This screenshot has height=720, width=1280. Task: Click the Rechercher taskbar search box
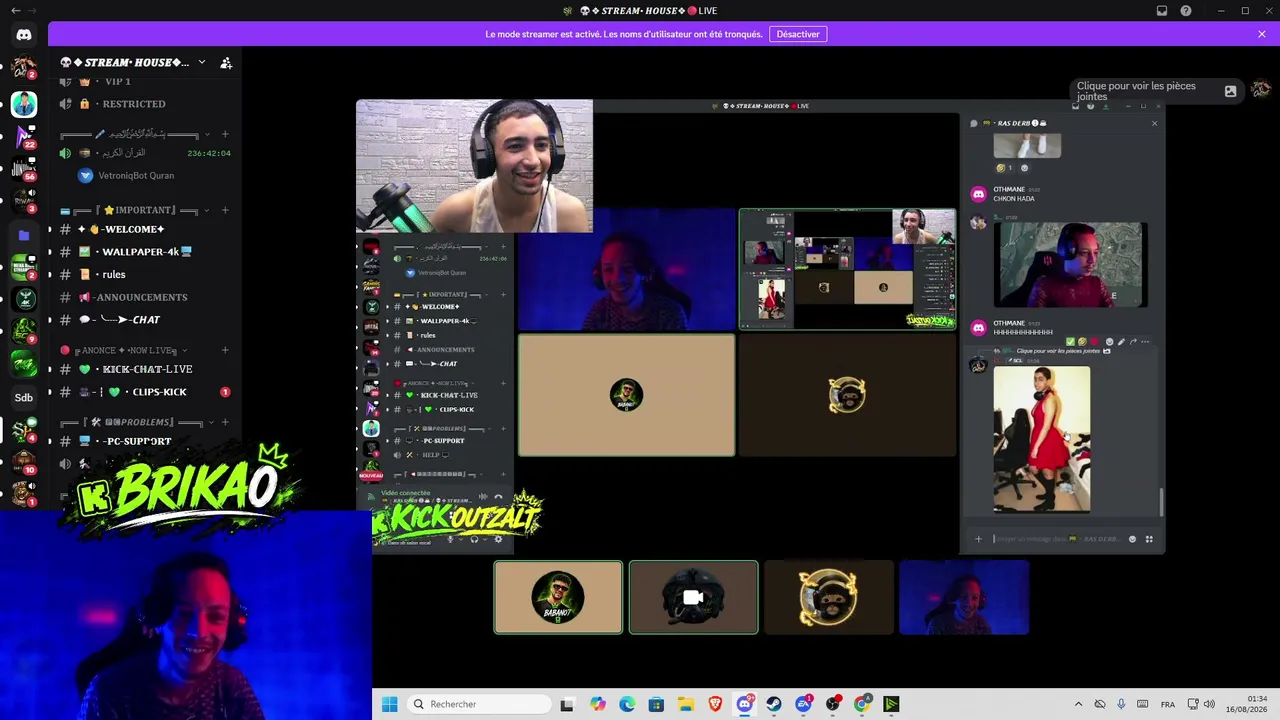coord(480,704)
